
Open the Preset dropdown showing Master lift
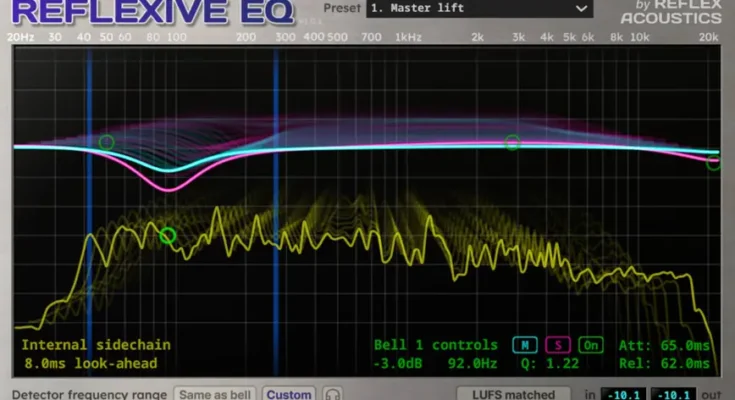tap(479, 8)
